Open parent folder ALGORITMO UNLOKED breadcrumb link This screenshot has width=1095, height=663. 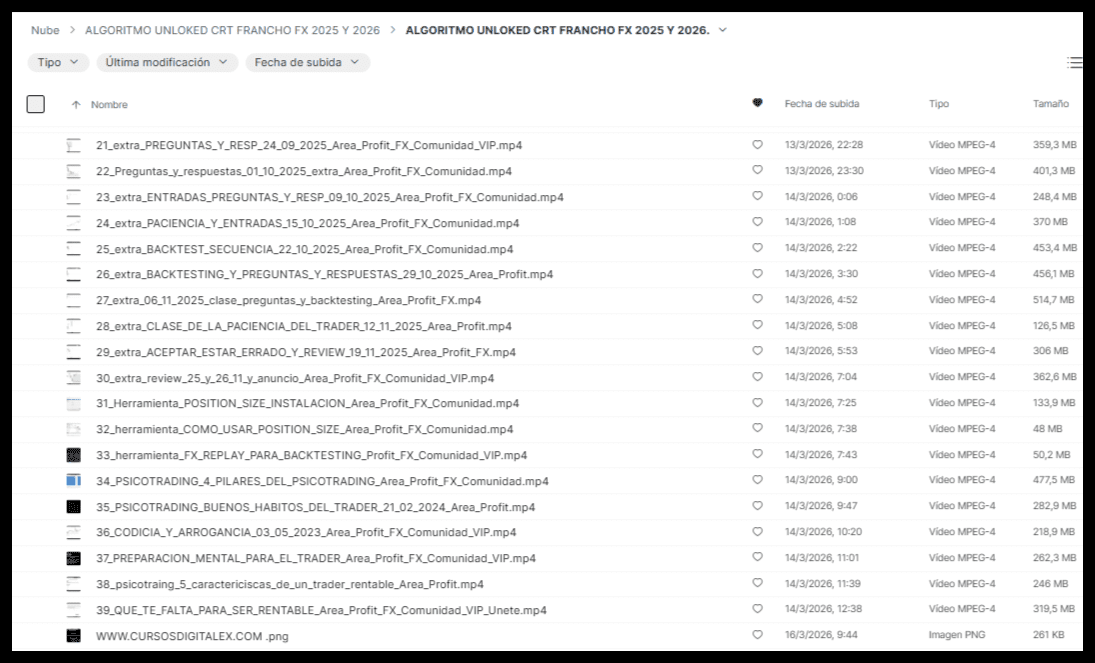(x=232, y=30)
